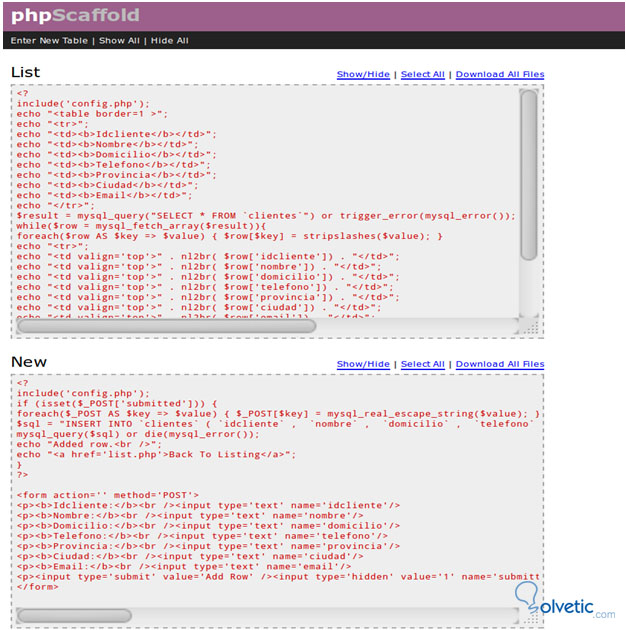The image size is (626, 630).
Task: Click the Back To Listing echo line
Action: (156, 454)
